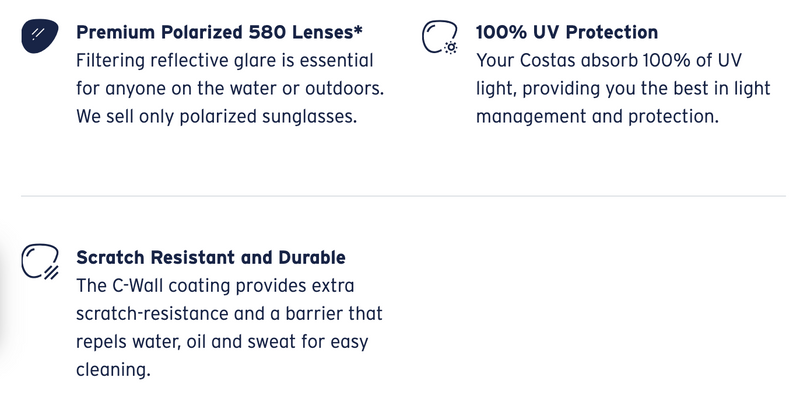Click the word 'C-Wall' in the coating description
The width and height of the screenshot is (800, 405).
(138, 286)
